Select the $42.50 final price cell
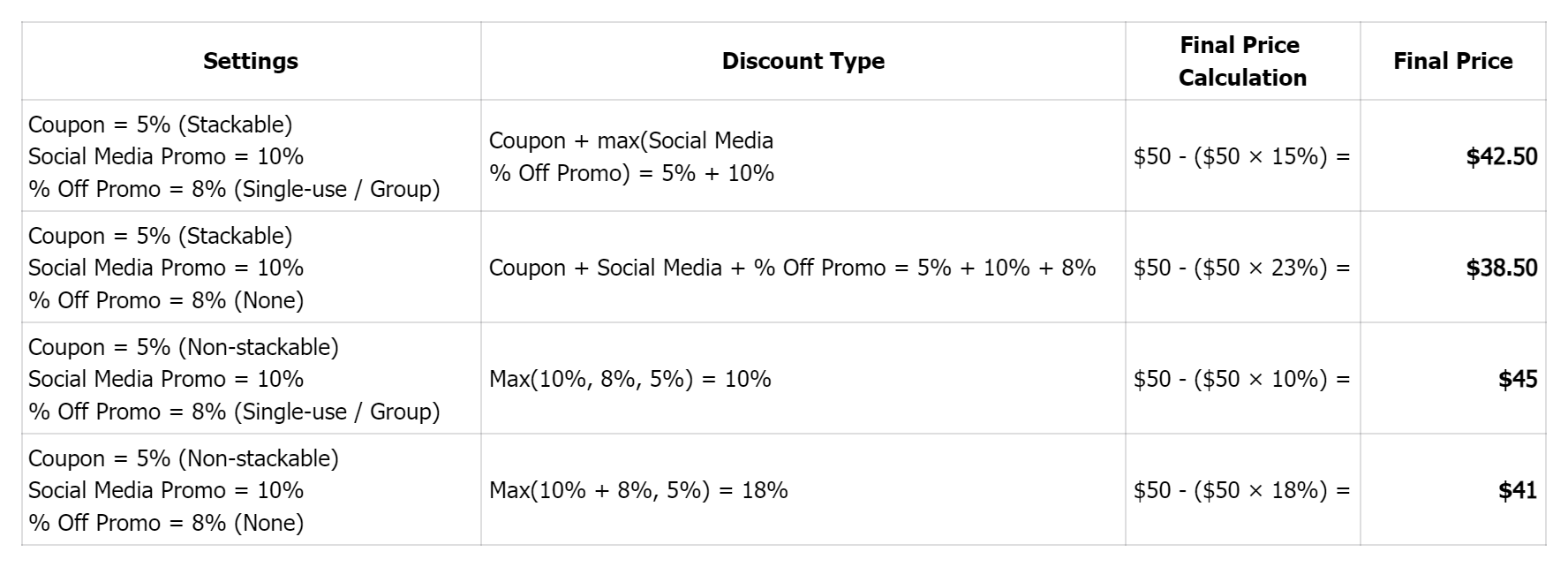The image size is (1568, 567). (x=1452, y=156)
